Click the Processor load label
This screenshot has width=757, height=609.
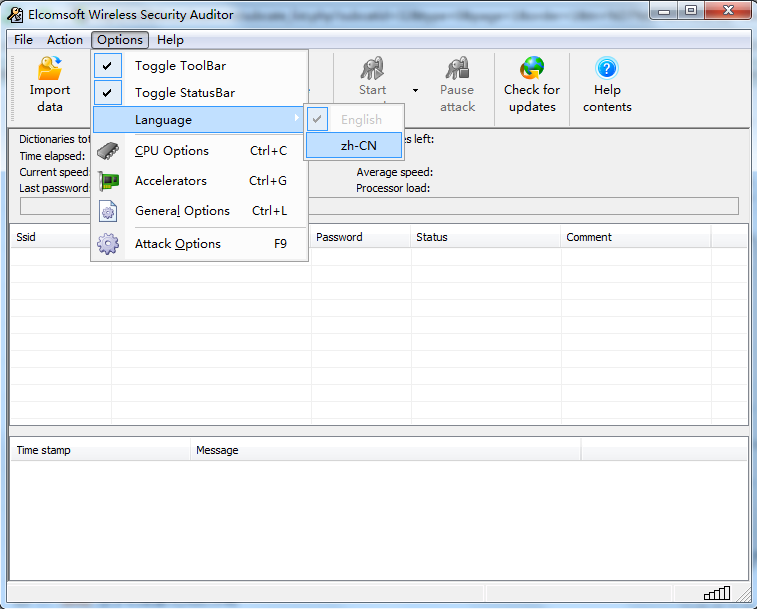[393, 188]
